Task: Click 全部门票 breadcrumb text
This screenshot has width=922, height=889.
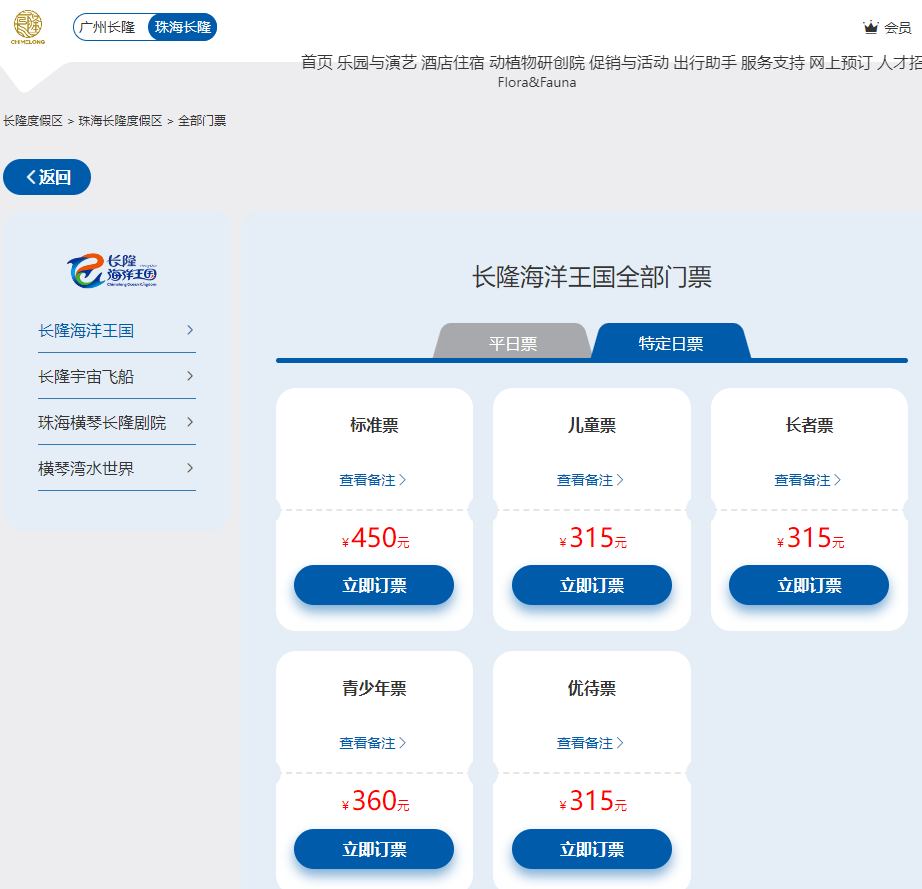Action: 202,121
